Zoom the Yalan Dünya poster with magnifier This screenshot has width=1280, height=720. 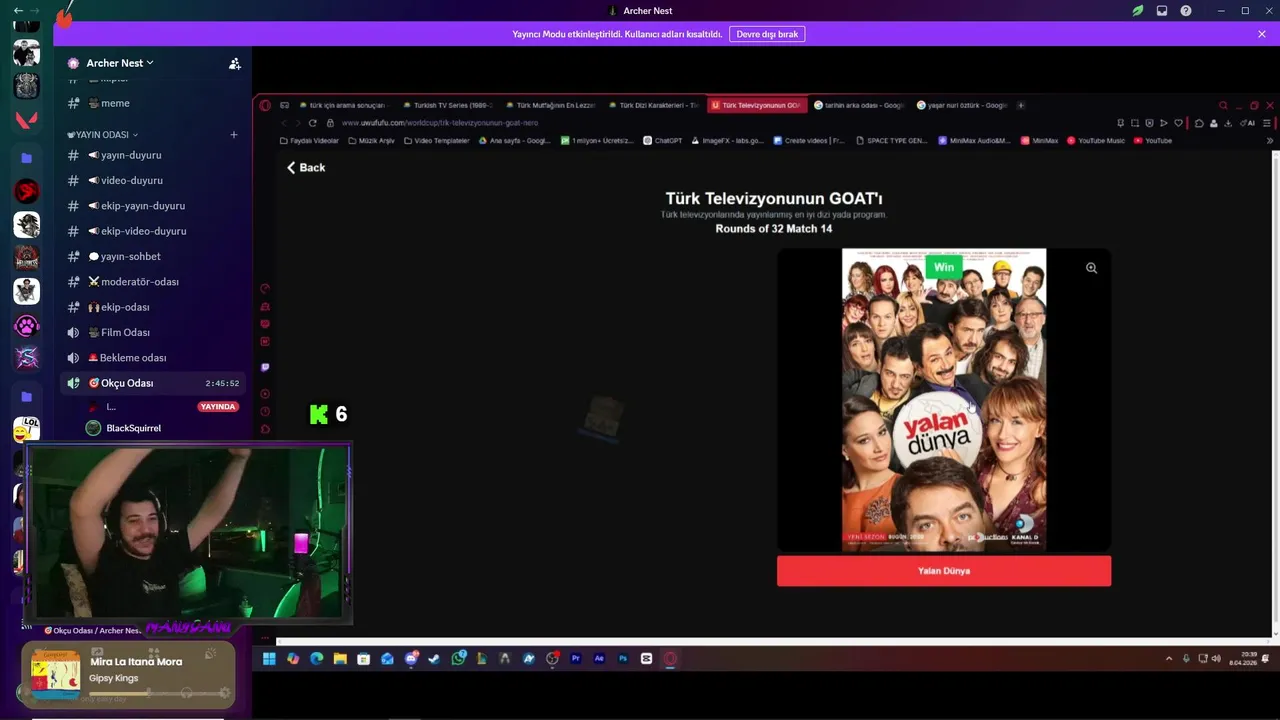1091,268
